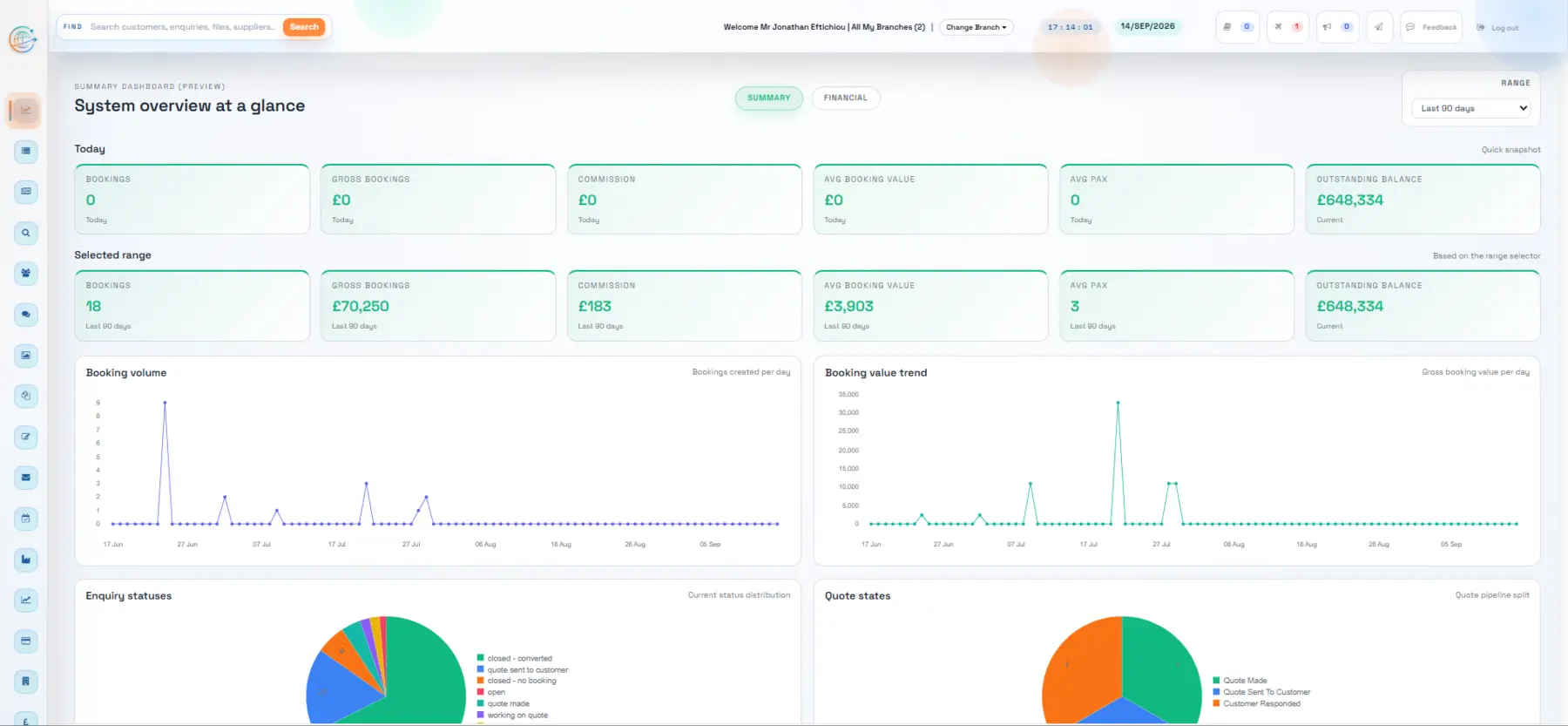The height and width of the screenshot is (726, 1568).
Task: Open the edit pencil icon in sidebar
Action: point(26,437)
